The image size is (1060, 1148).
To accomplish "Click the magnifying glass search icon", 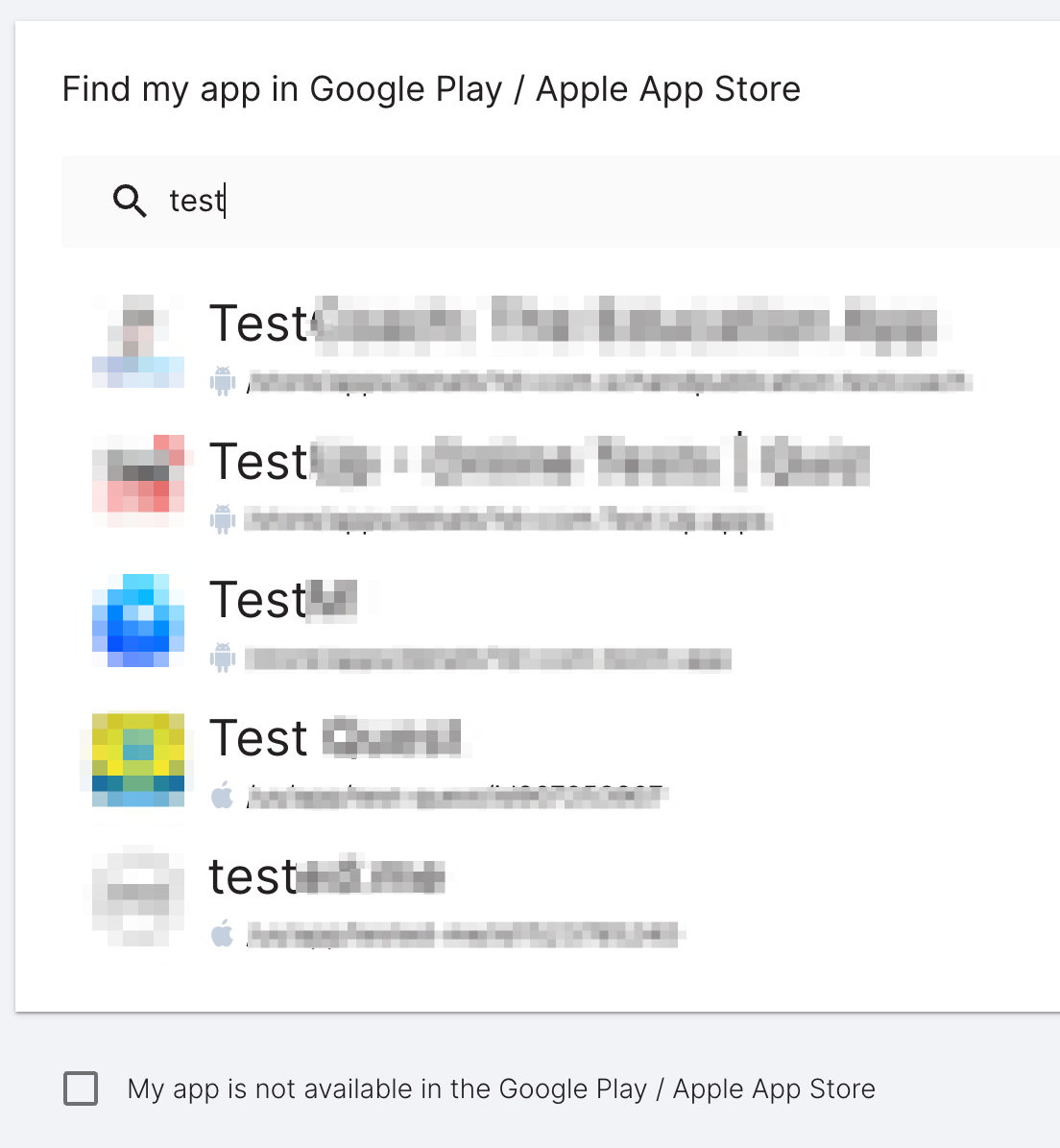I will tap(130, 201).
